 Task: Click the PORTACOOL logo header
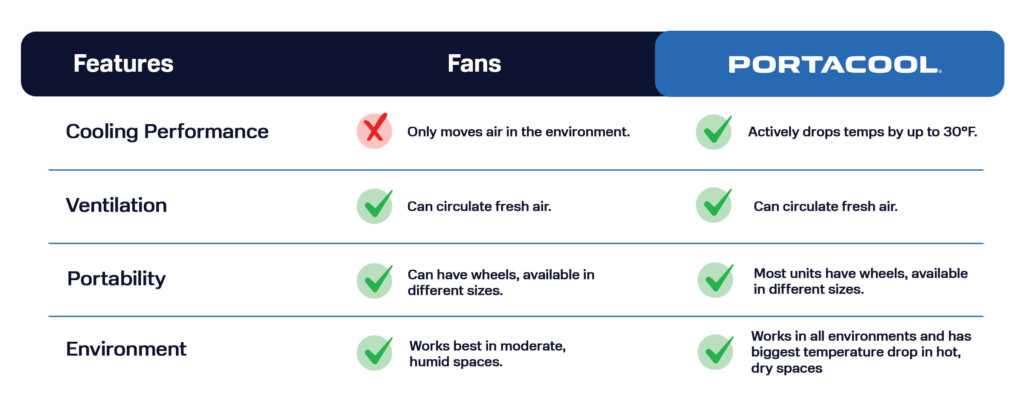pos(832,65)
